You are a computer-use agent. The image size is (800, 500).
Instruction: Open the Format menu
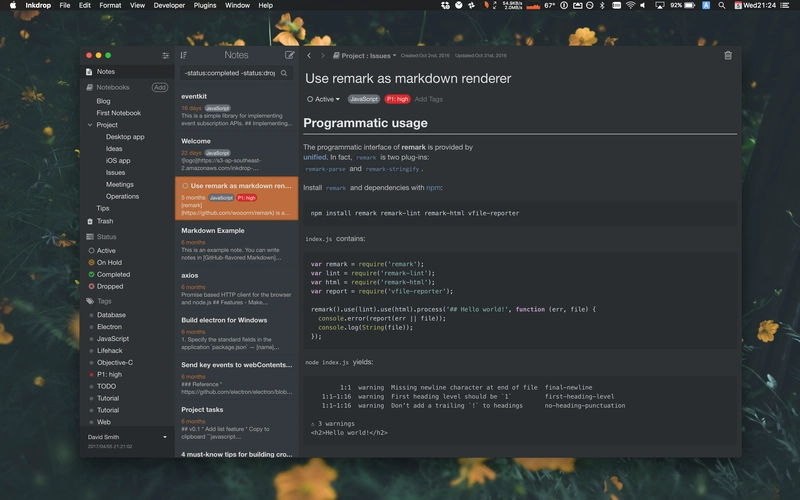[110, 5]
